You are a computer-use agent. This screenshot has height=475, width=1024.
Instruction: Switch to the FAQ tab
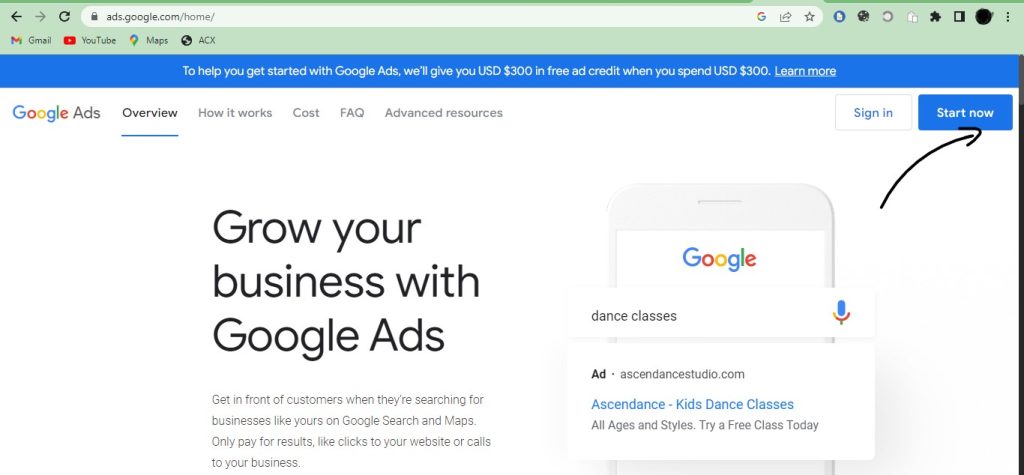click(352, 113)
